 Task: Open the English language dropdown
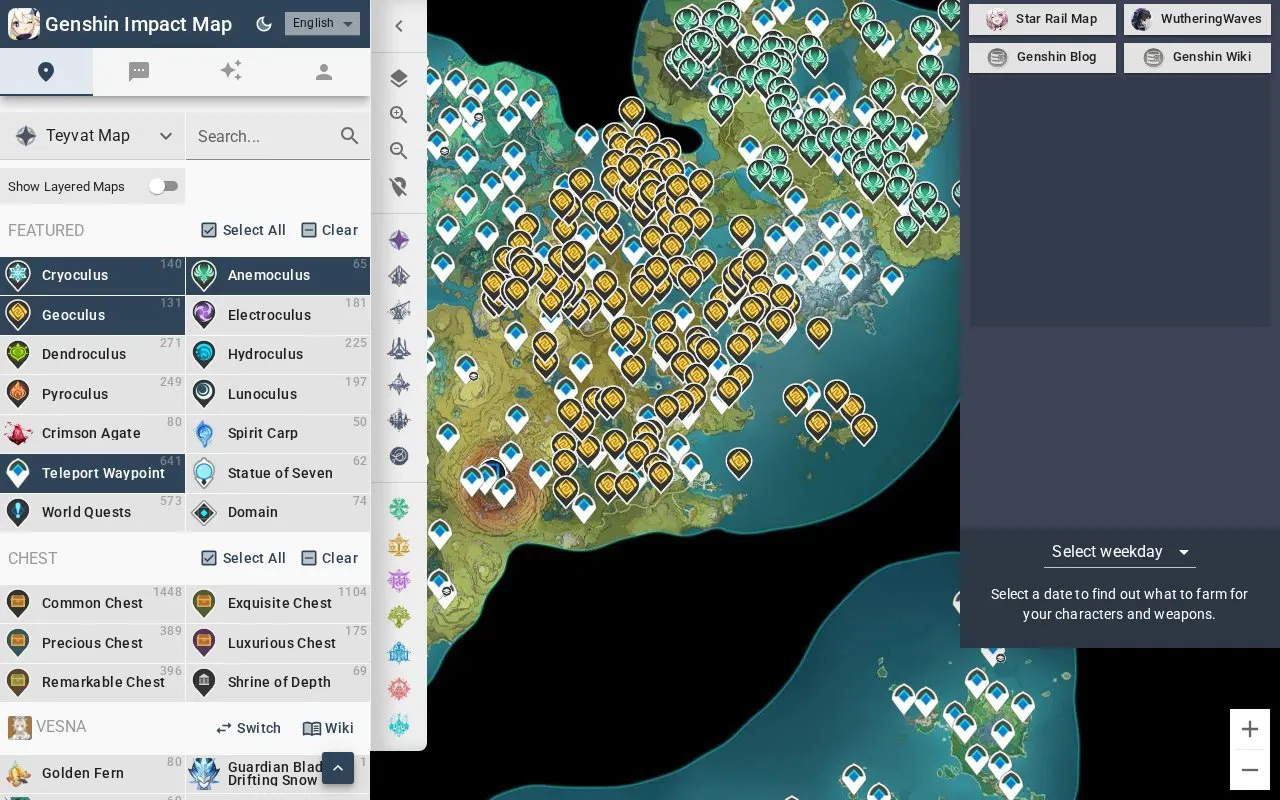[x=322, y=24]
